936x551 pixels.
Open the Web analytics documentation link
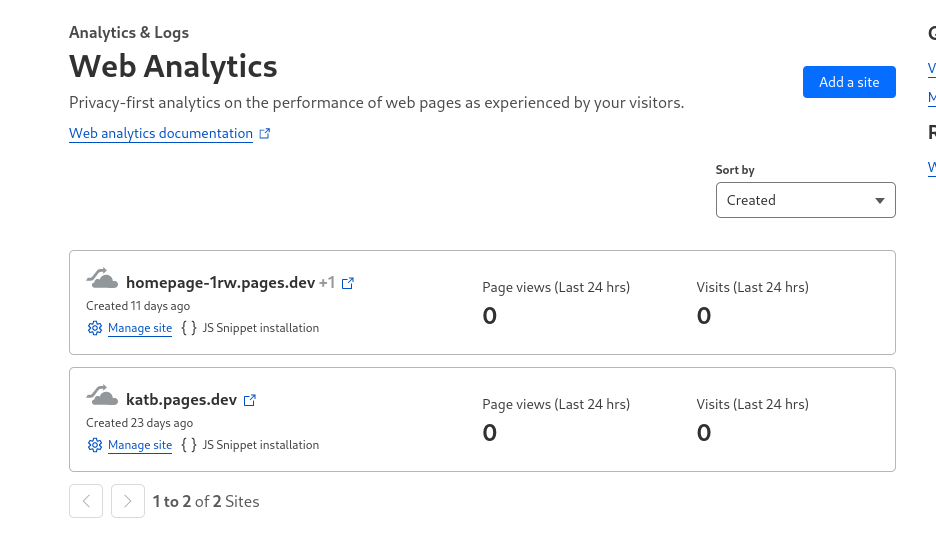click(x=161, y=133)
